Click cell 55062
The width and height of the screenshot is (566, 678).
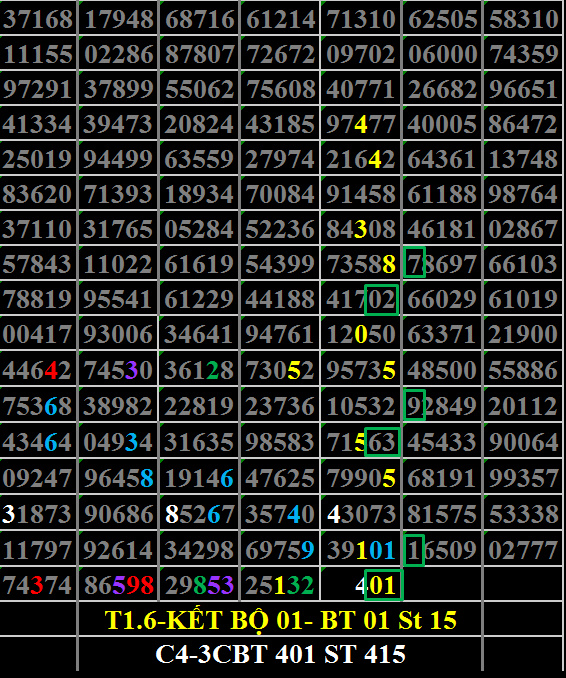pyautogui.click(x=200, y=88)
